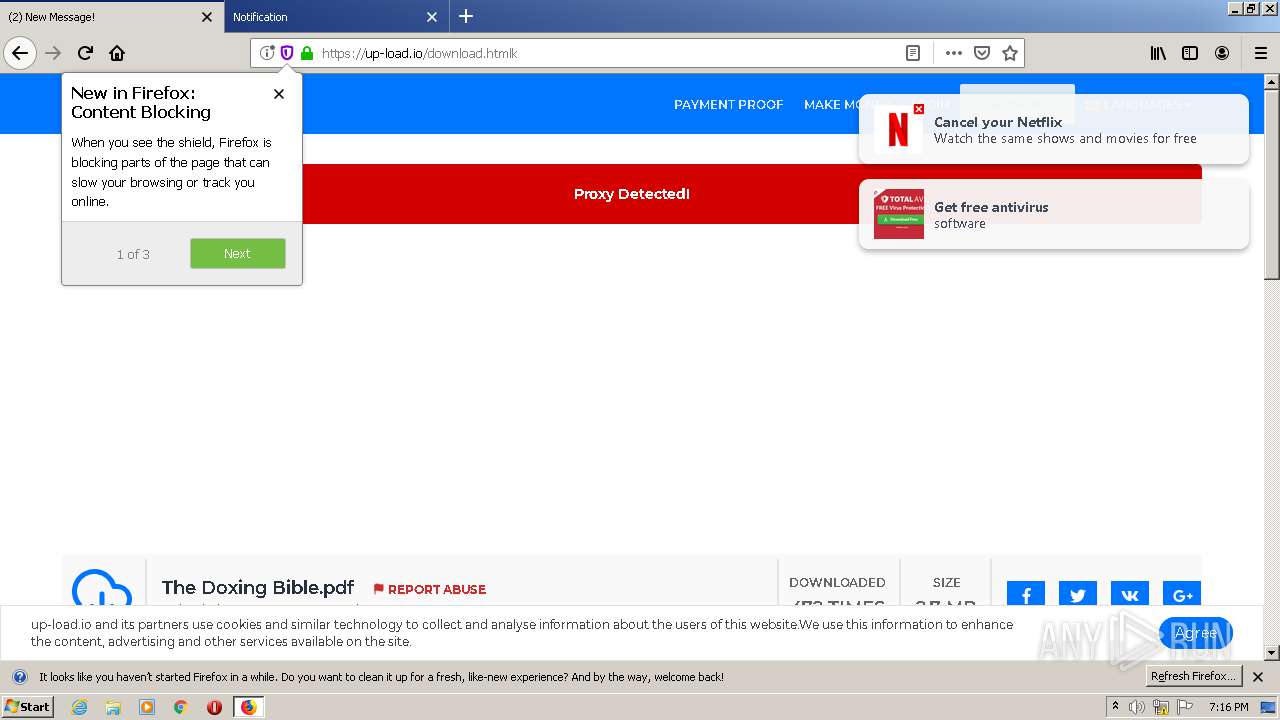1280x720 pixels.
Task: Open Firefox account icon
Action: coord(1222,53)
